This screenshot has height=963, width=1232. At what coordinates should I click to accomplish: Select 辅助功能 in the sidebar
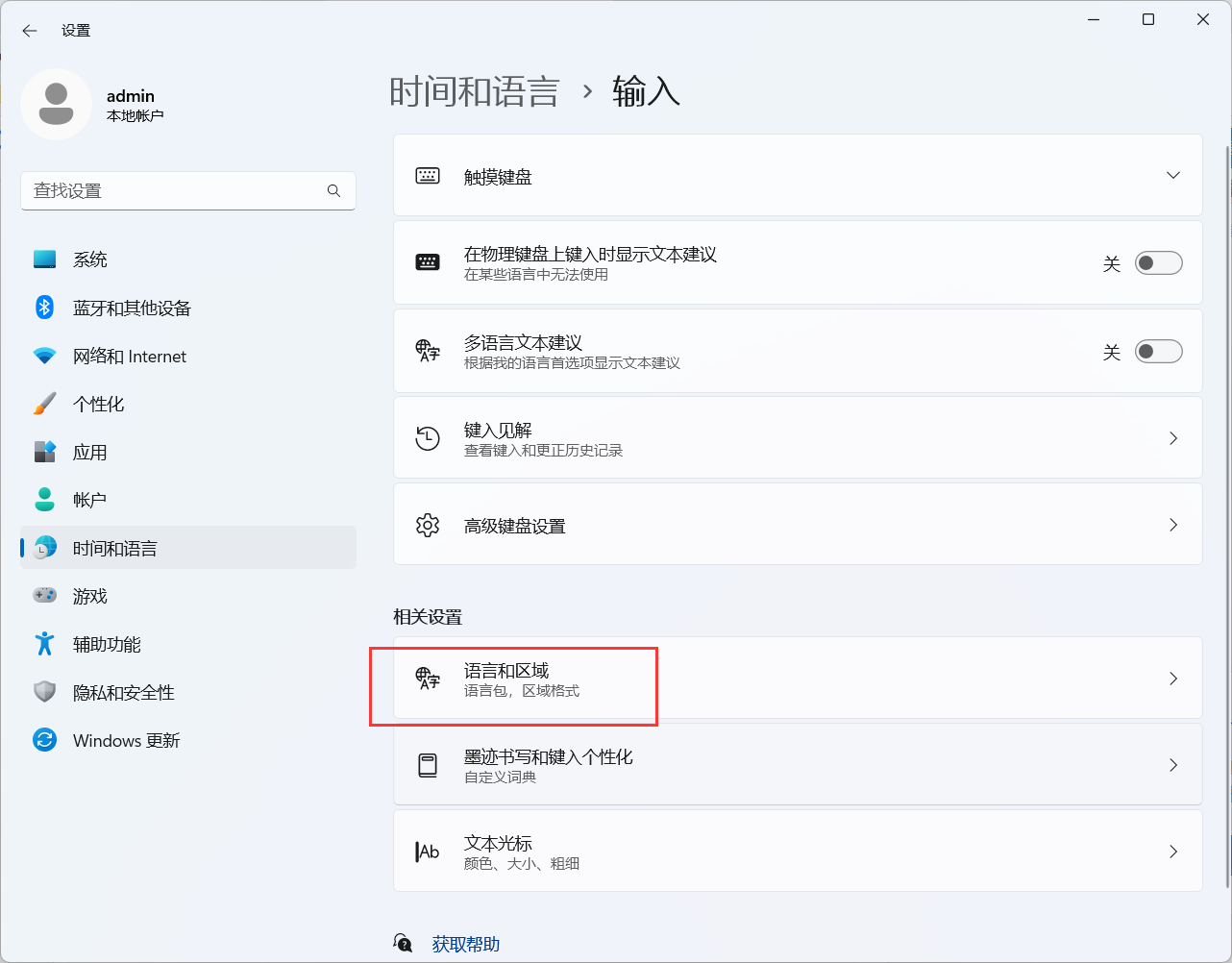(188, 644)
